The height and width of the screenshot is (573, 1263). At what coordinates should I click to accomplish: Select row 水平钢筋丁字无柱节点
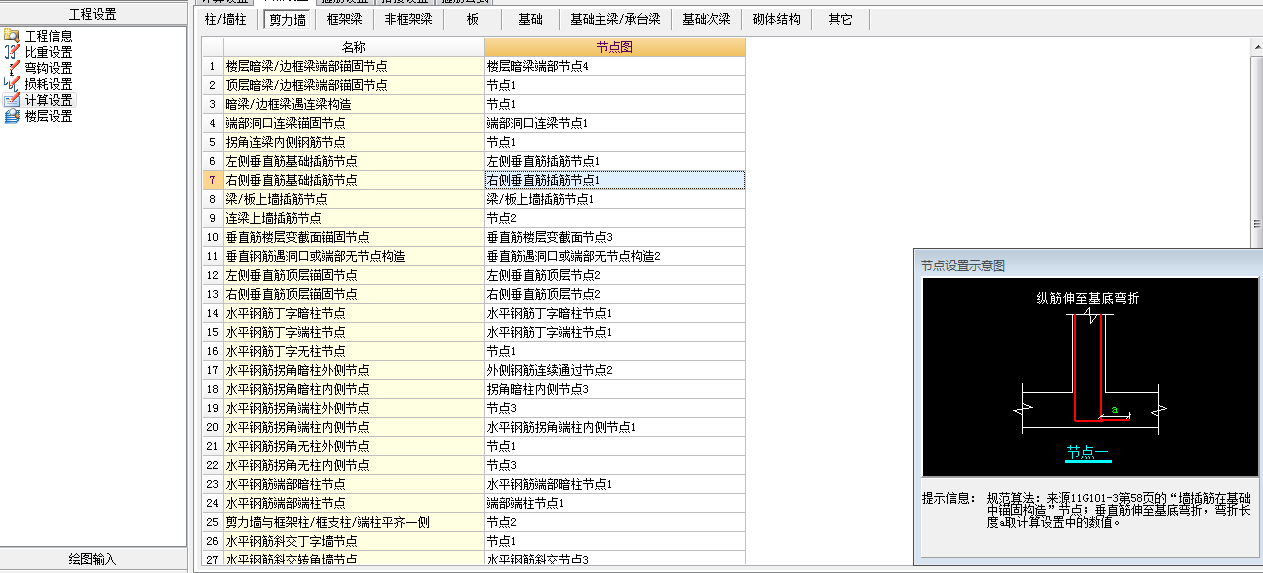pos(354,351)
